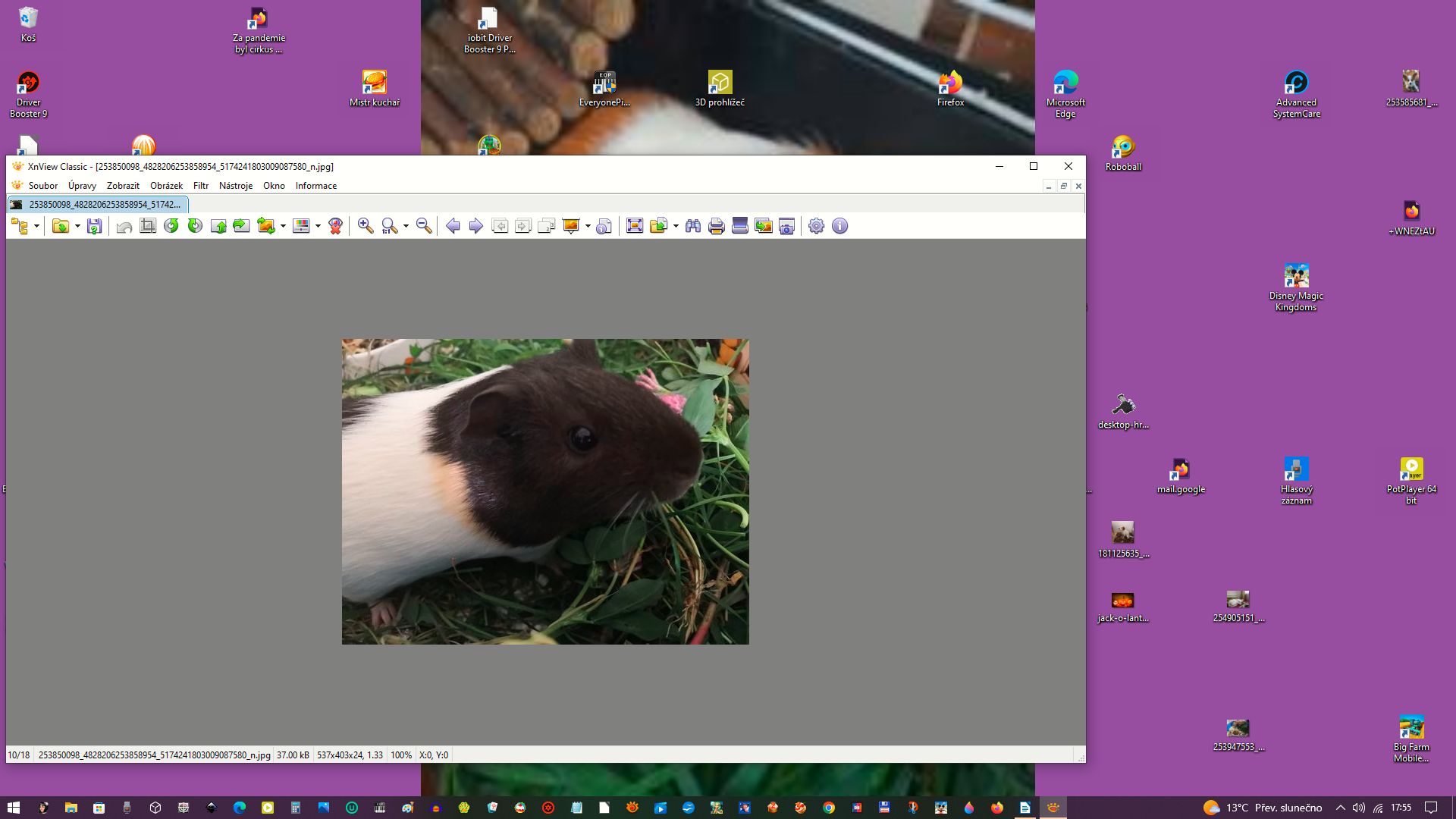The width and height of the screenshot is (1456, 819).
Task: Select the Firefox desktop shortcut
Action: 950,88
